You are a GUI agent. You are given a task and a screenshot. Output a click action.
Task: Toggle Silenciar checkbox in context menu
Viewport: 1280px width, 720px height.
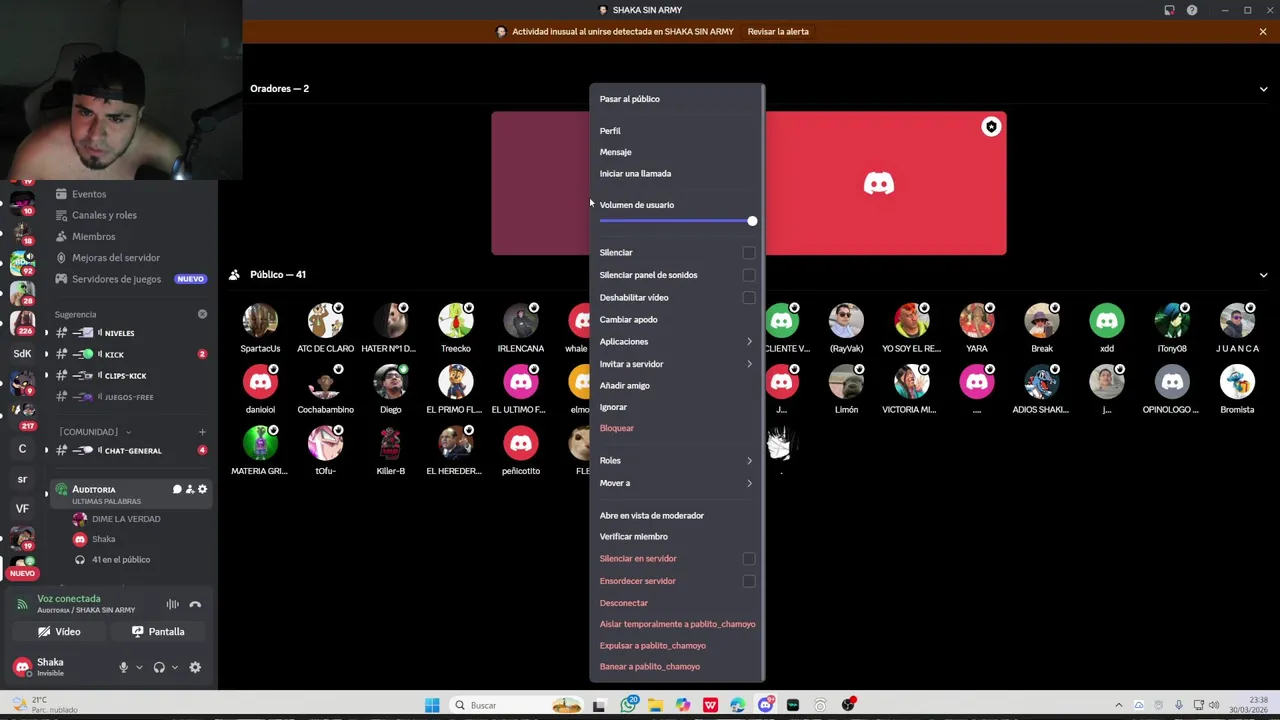[x=749, y=253]
